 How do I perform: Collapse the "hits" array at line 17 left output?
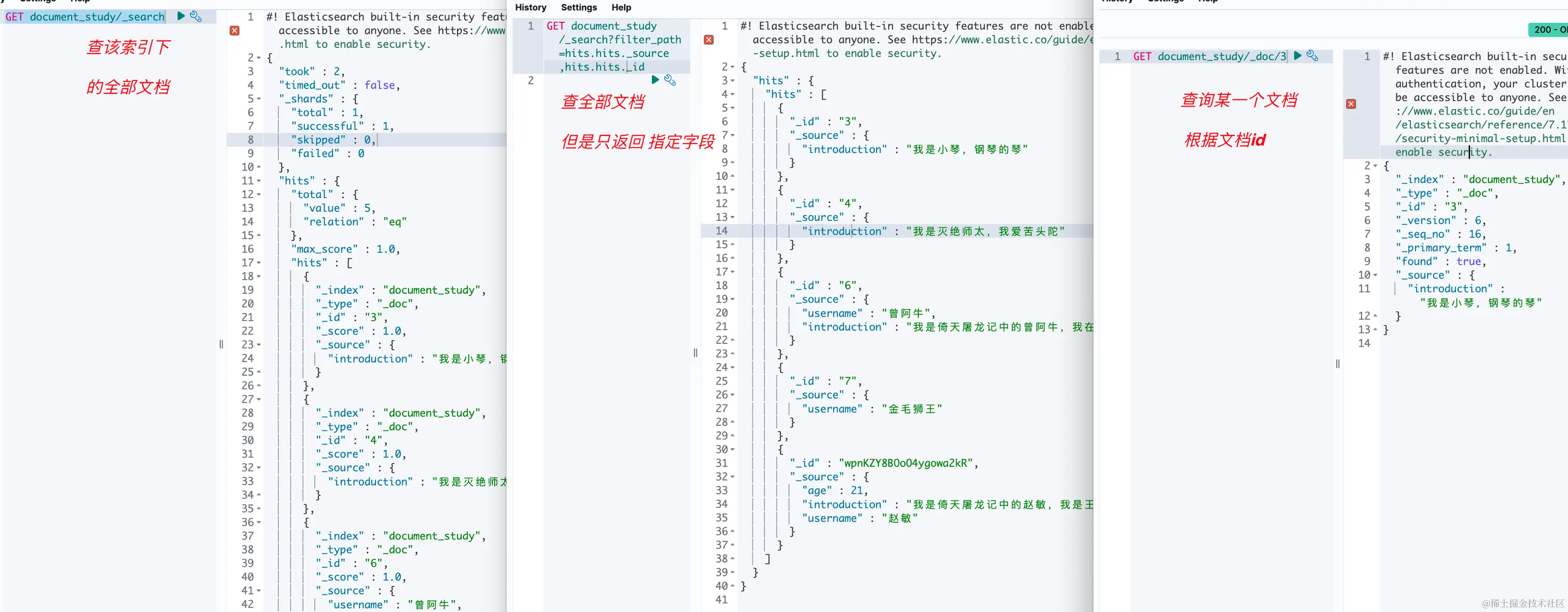[x=259, y=263]
